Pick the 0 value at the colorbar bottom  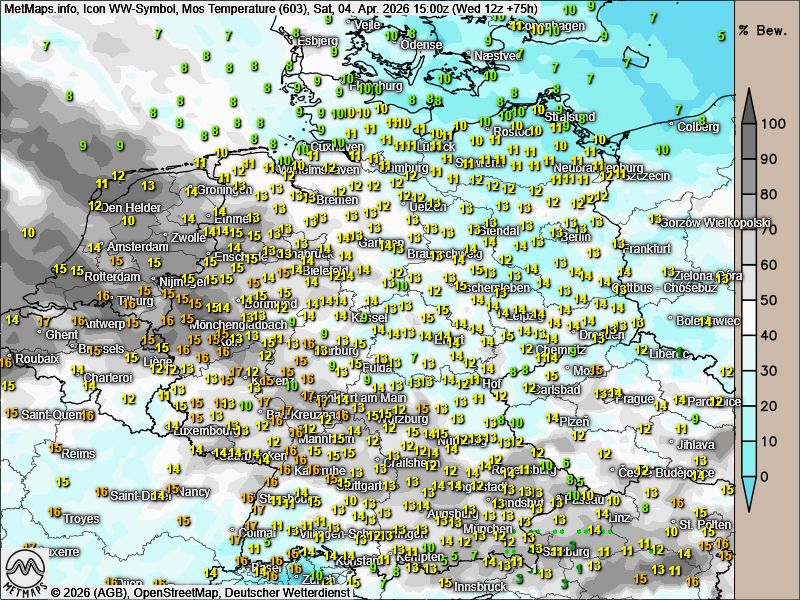pyautogui.click(x=766, y=476)
